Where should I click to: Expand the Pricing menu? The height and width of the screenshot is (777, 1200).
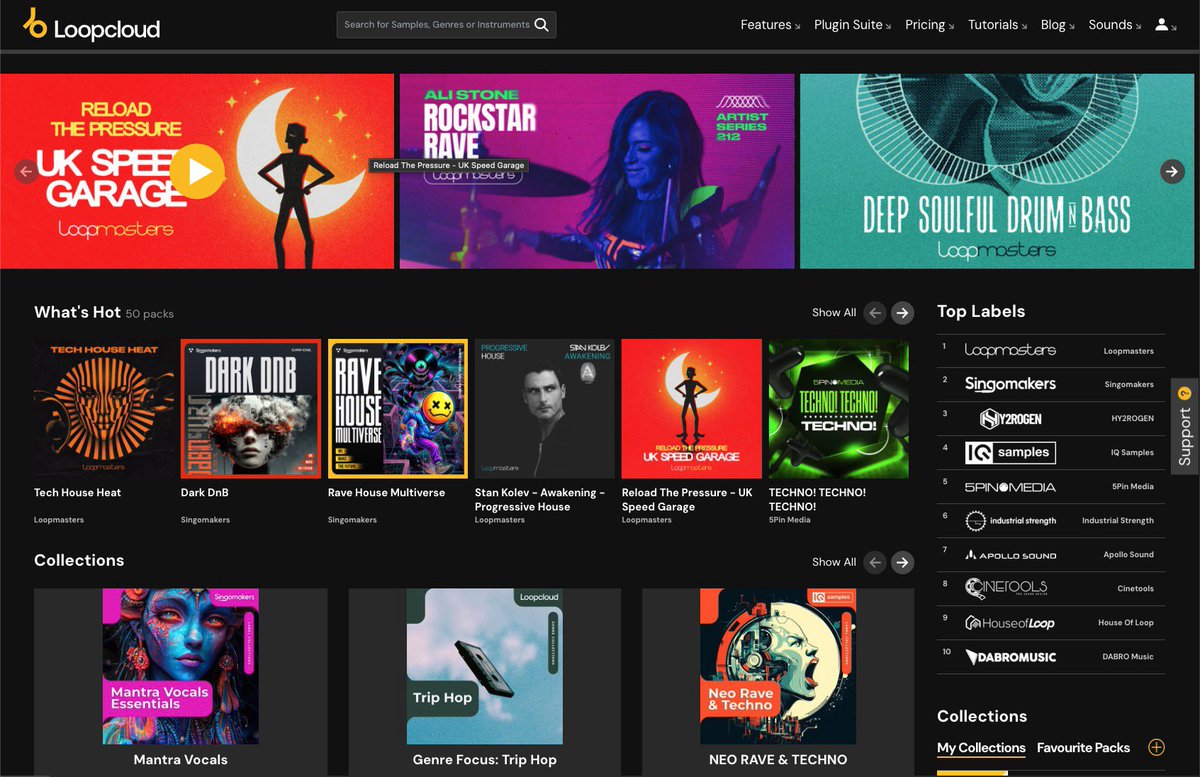(930, 25)
